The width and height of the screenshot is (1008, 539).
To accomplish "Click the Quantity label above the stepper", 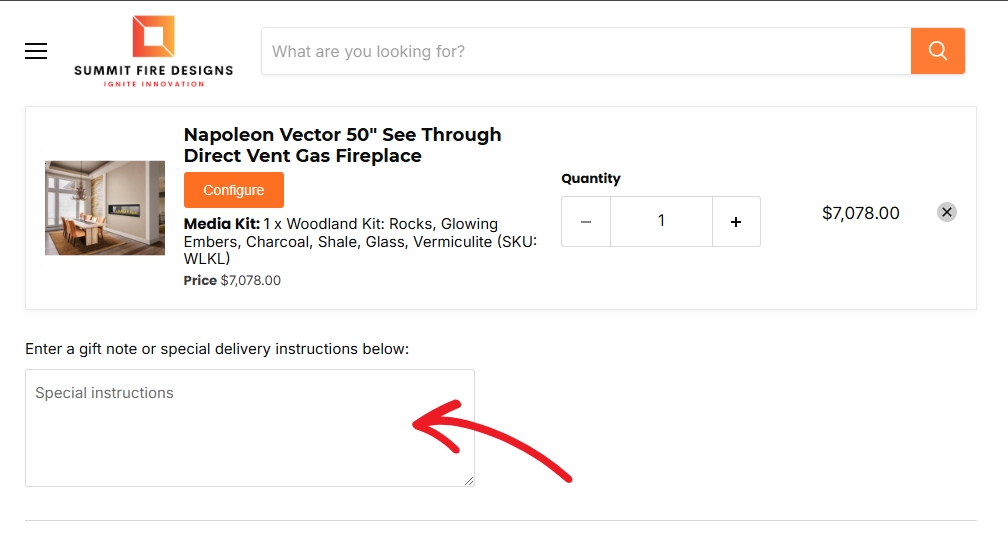I will [x=591, y=178].
